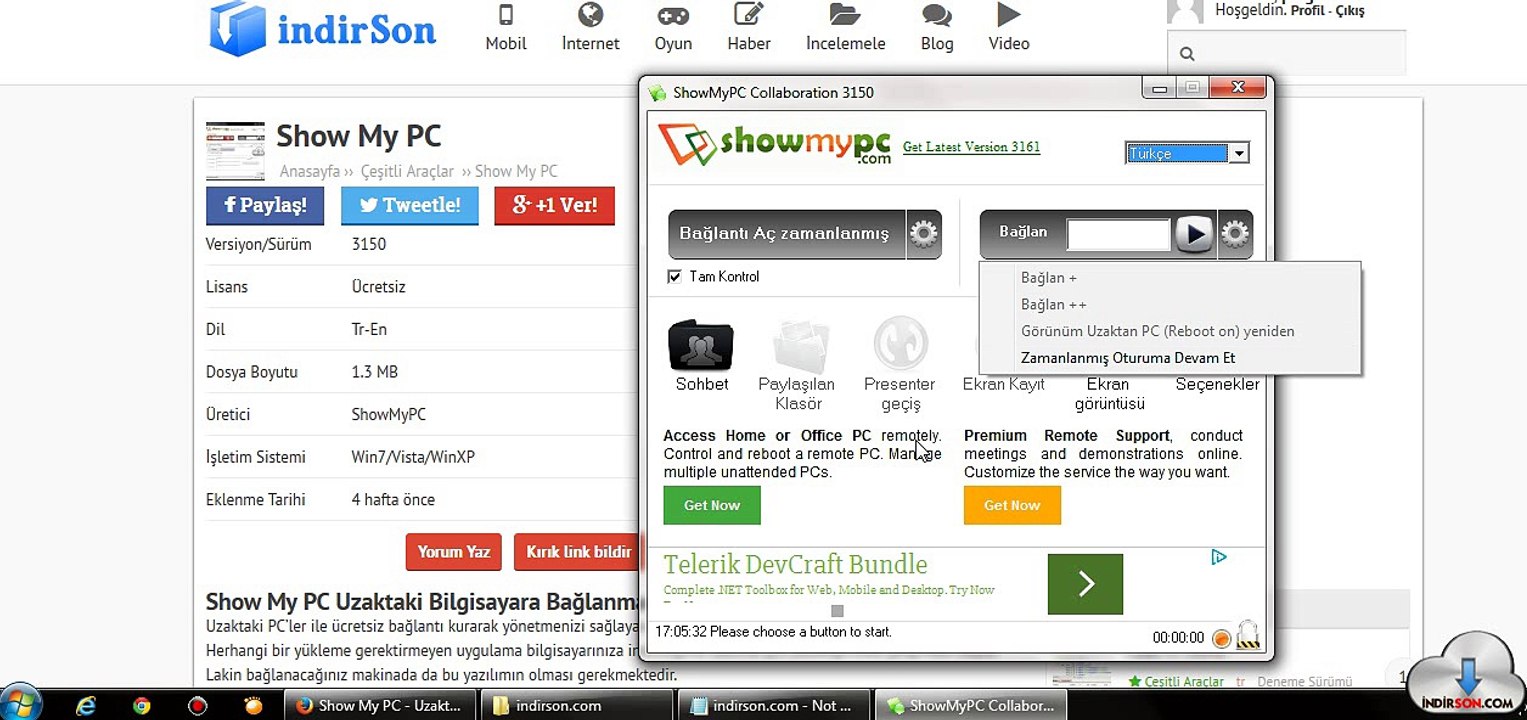1527x720 pixels.
Task: Switch to ShowMyPC Collaboration taskbar window
Action: click(x=970, y=706)
